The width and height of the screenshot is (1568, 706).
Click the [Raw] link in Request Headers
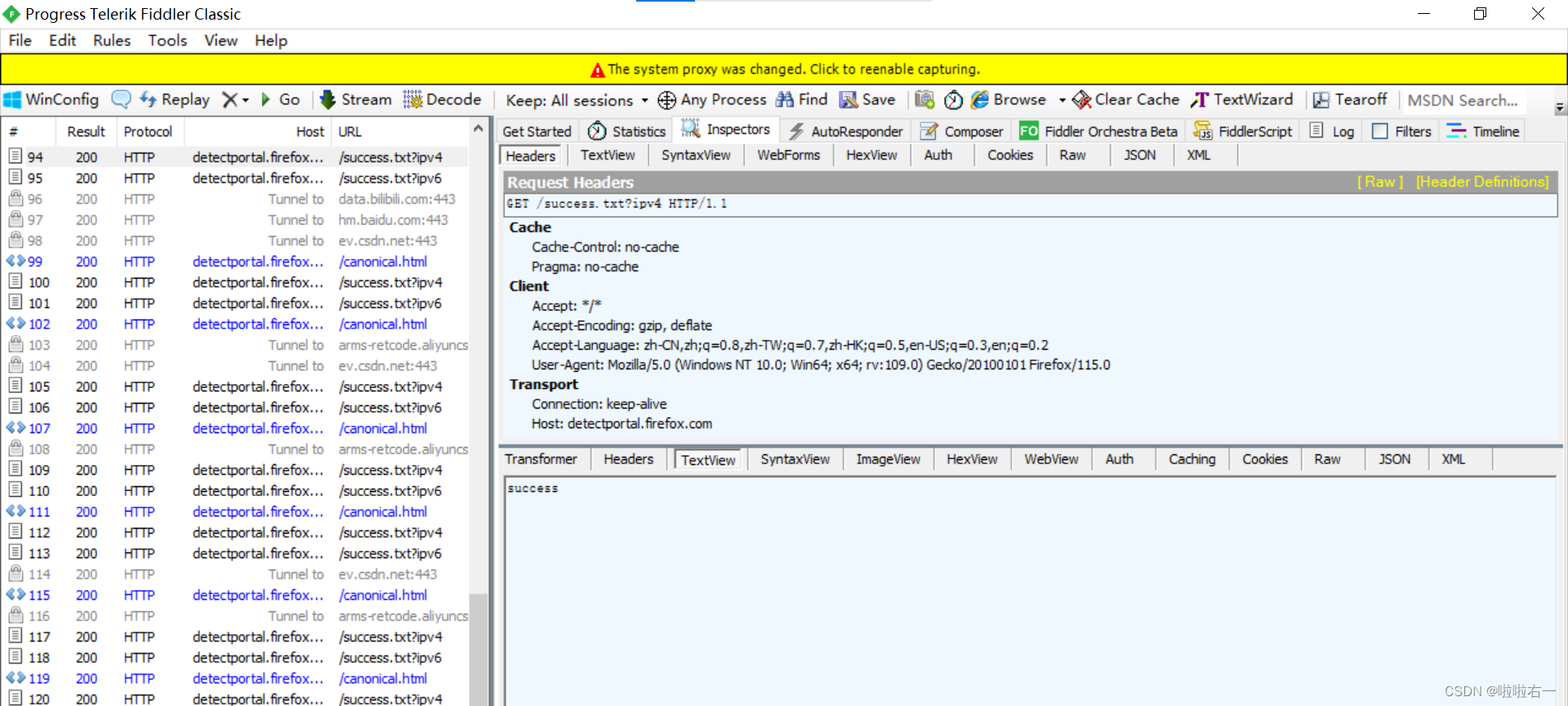point(1380,182)
